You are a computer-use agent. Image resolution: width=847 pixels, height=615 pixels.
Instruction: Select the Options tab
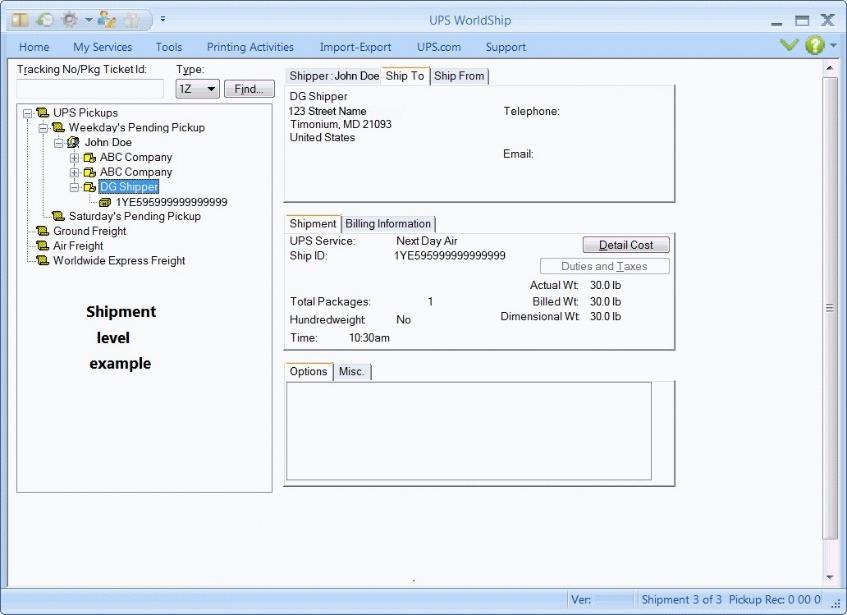click(x=308, y=371)
